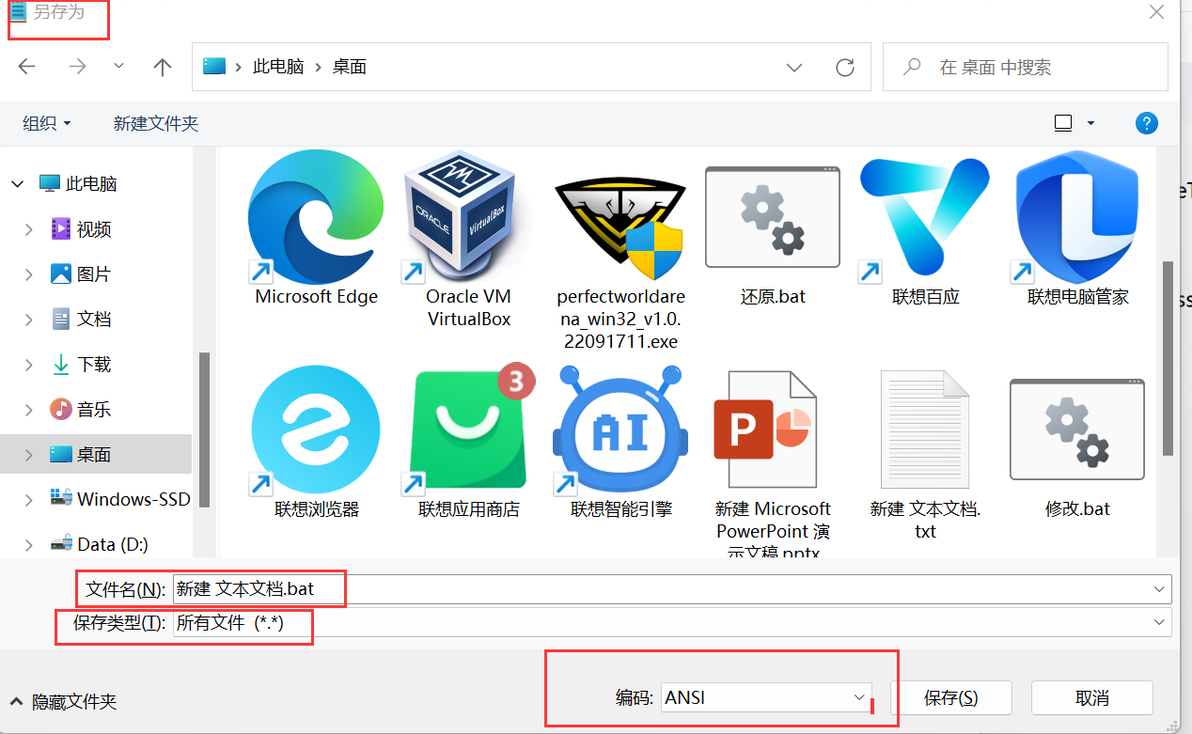1192x734 pixels.
Task: Select the PowerPoint presentation file icon
Action: coord(766,429)
